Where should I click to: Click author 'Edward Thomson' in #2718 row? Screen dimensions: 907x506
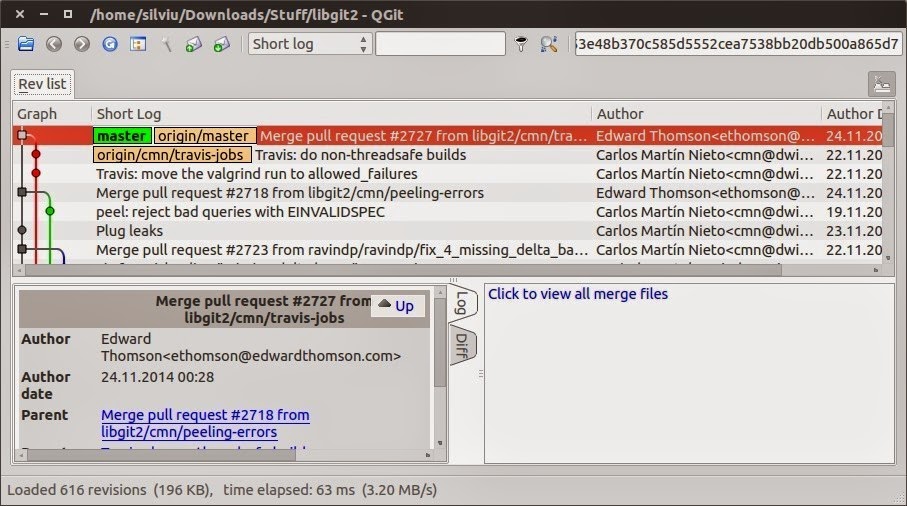click(x=705, y=193)
